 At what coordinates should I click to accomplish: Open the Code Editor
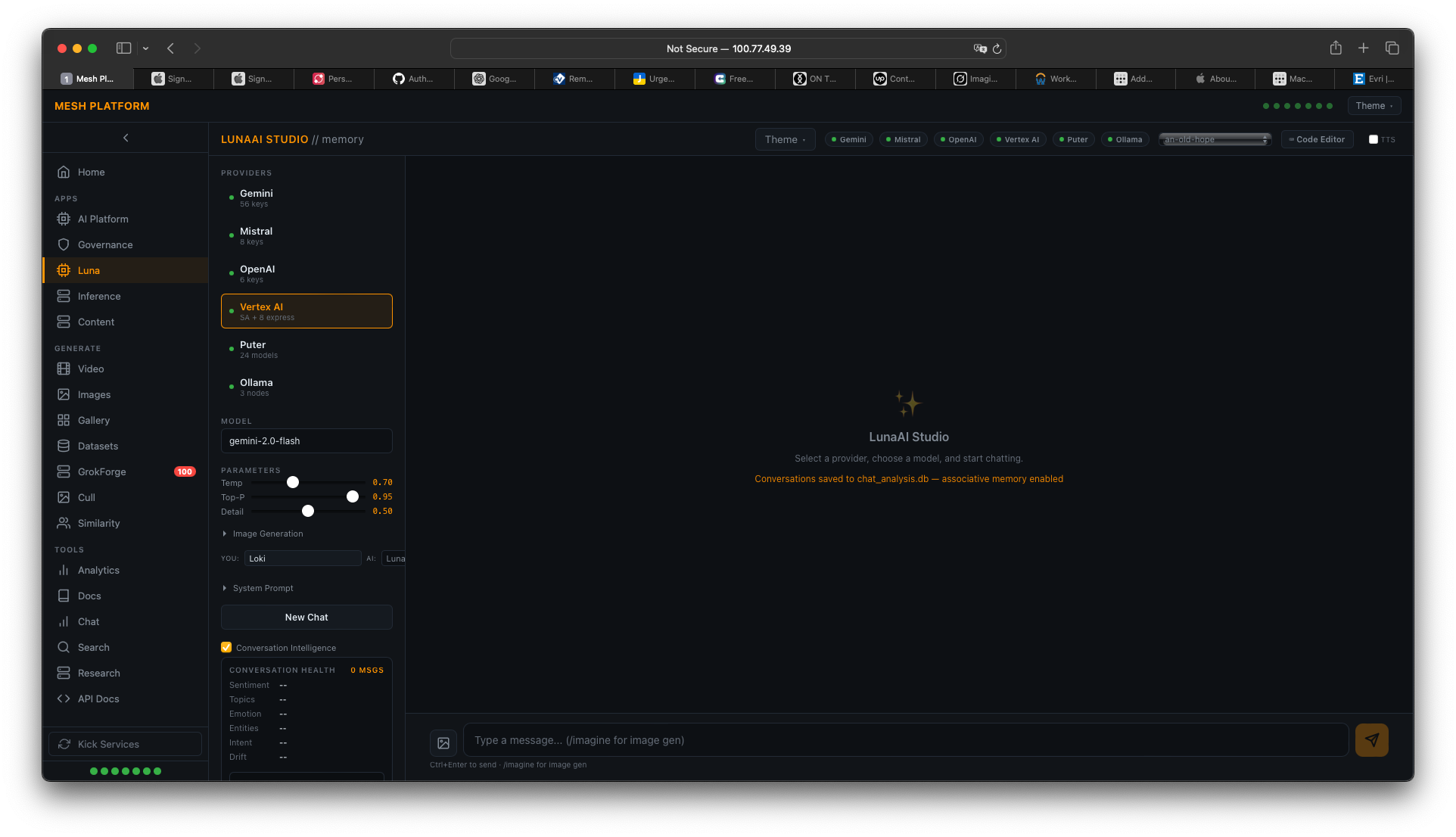point(1316,139)
